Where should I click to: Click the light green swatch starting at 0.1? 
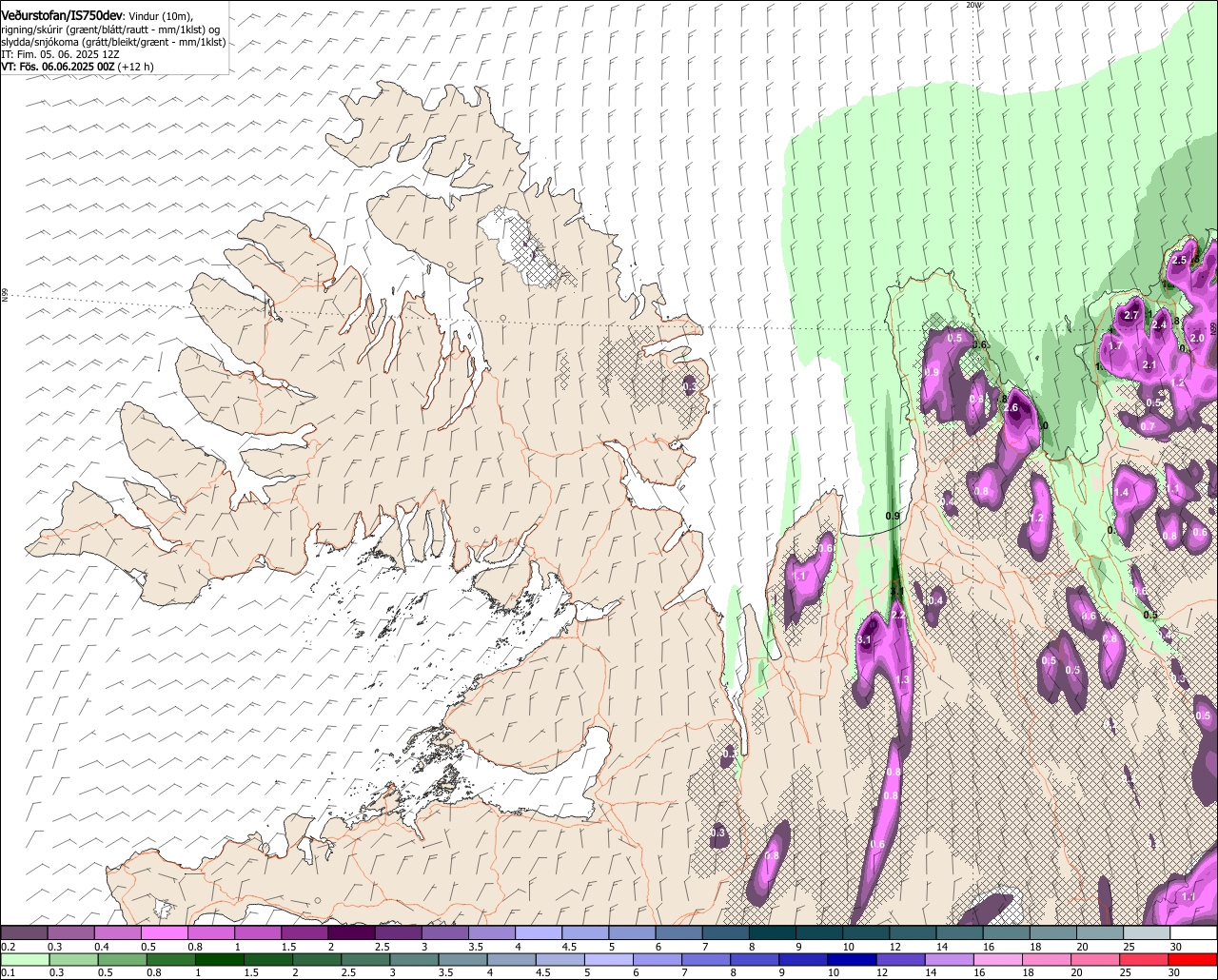(x=24, y=958)
